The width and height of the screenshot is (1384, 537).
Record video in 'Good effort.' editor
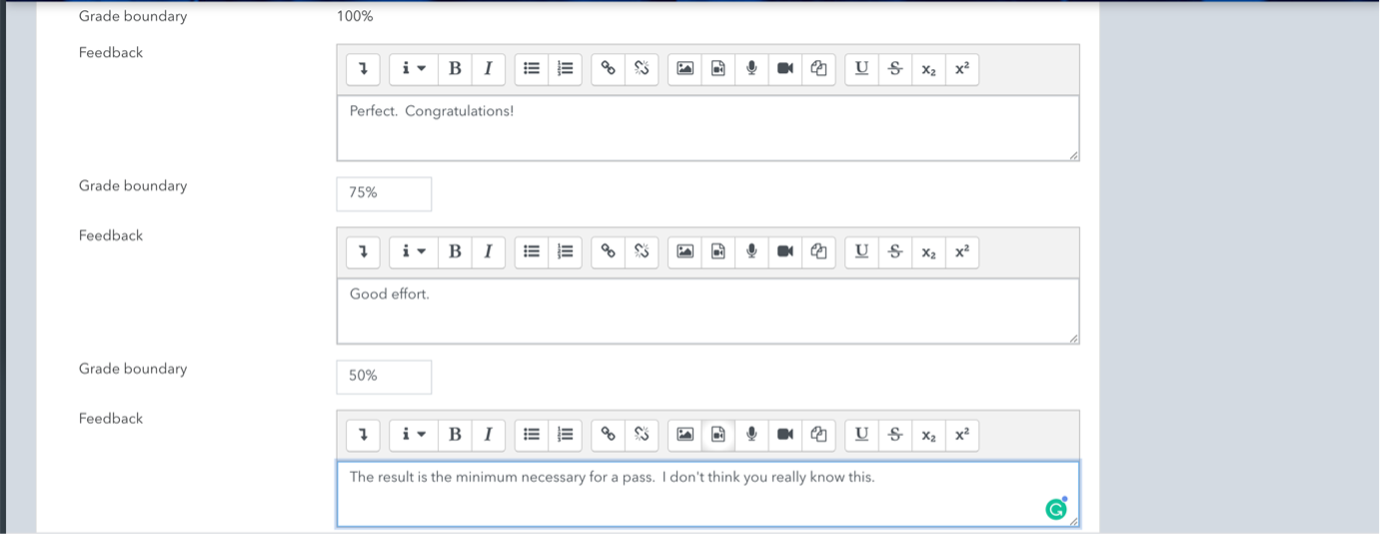point(785,252)
